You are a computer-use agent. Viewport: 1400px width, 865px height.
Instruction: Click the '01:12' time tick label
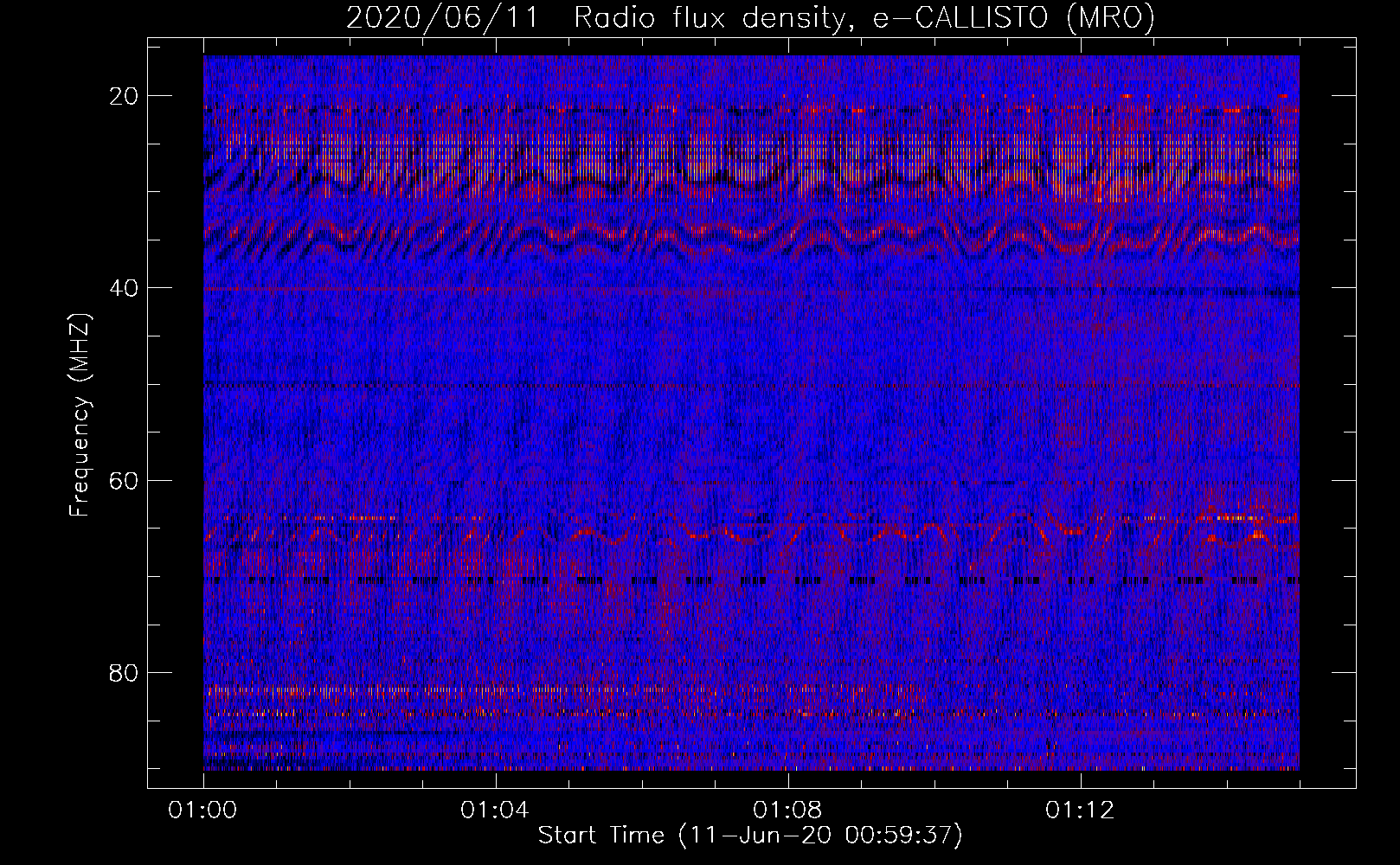pyautogui.click(x=1080, y=811)
